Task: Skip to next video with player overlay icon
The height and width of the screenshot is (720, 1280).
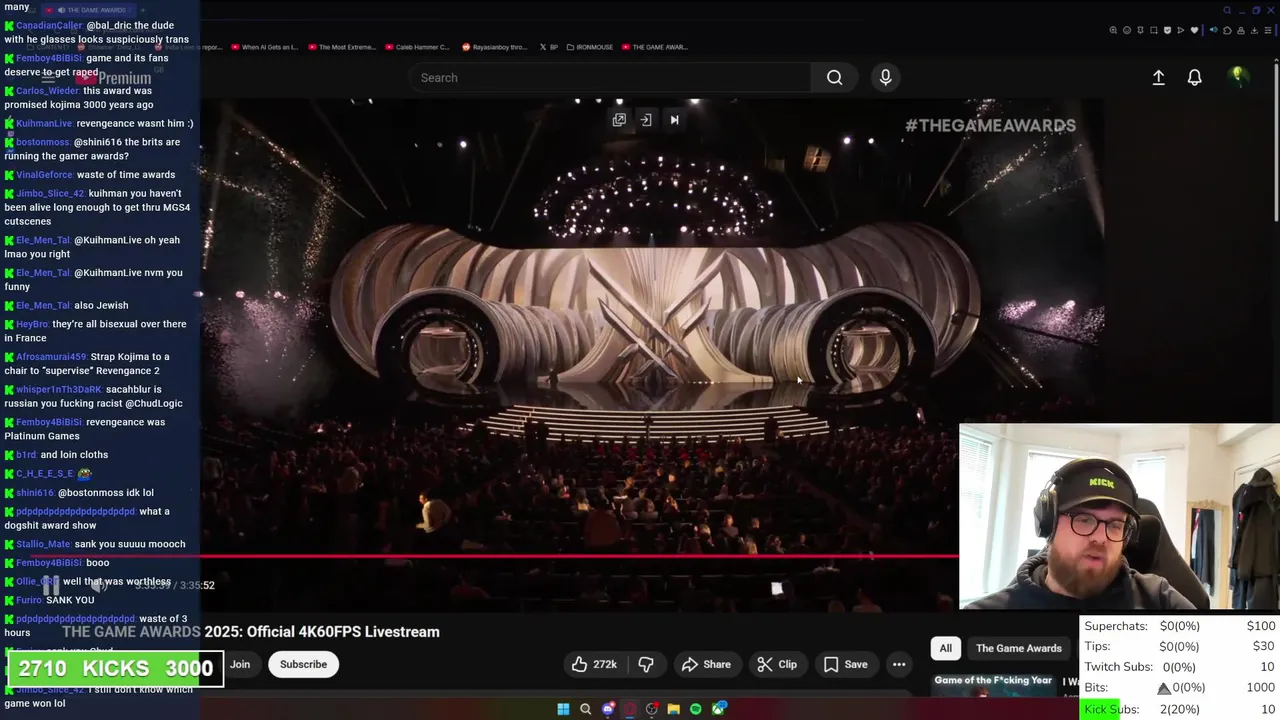Action: [674, 120]
